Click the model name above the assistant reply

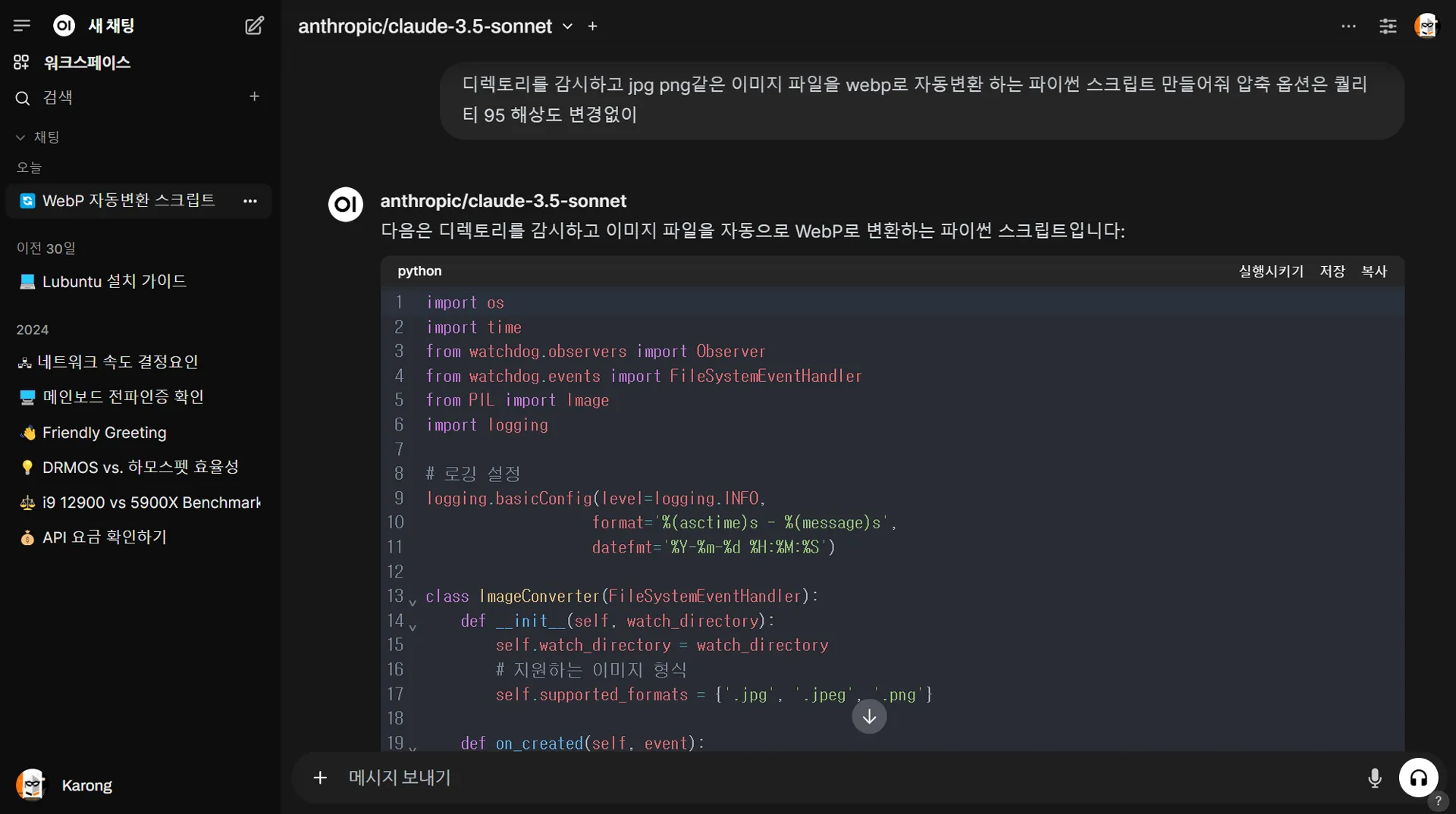(503, 201)
